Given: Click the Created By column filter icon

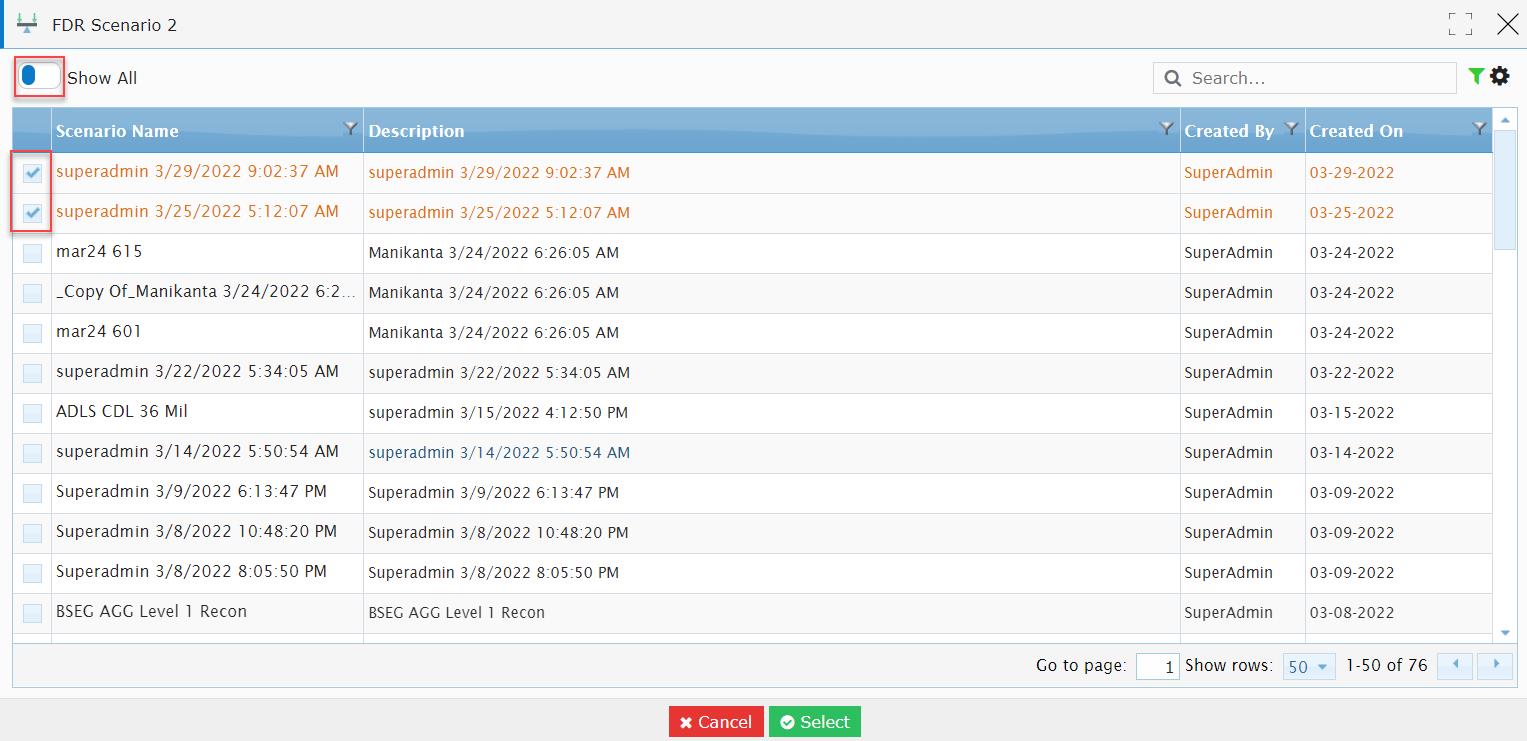Looking at the screenshot, I should pyautogui.click(x=1291, y=128).
